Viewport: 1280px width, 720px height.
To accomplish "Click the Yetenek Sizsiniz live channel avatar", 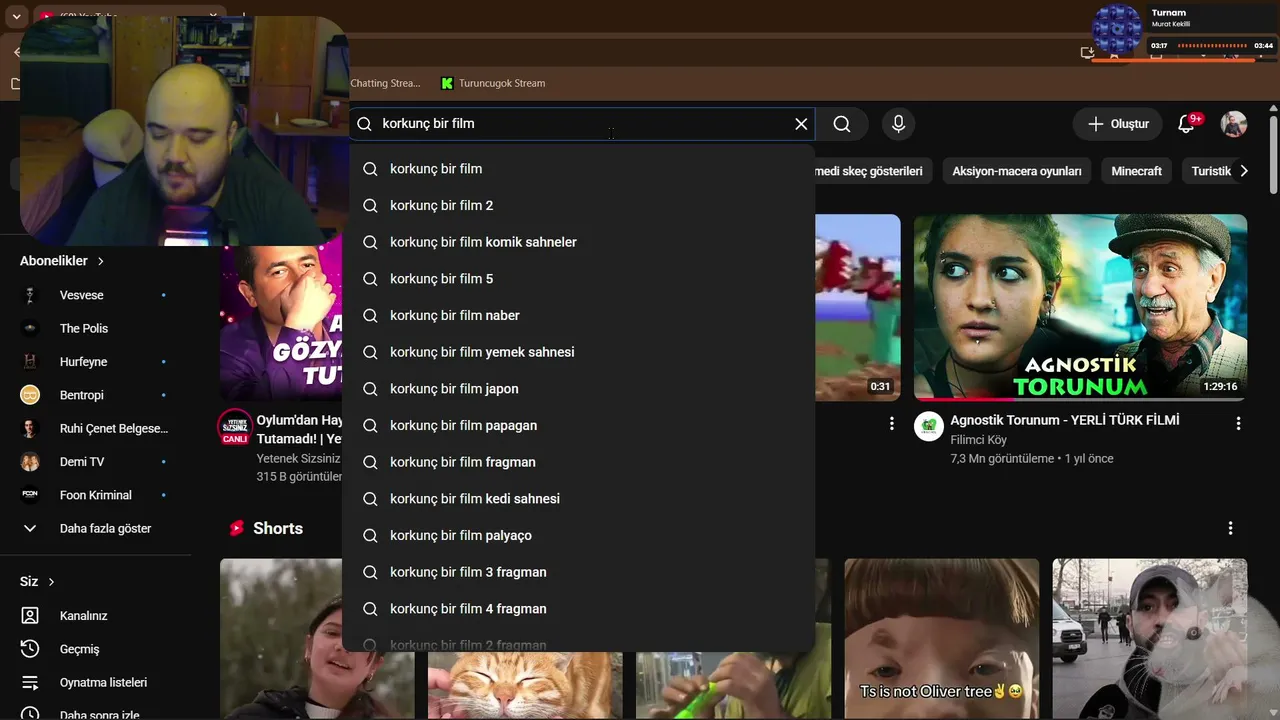I will point(235,427).
